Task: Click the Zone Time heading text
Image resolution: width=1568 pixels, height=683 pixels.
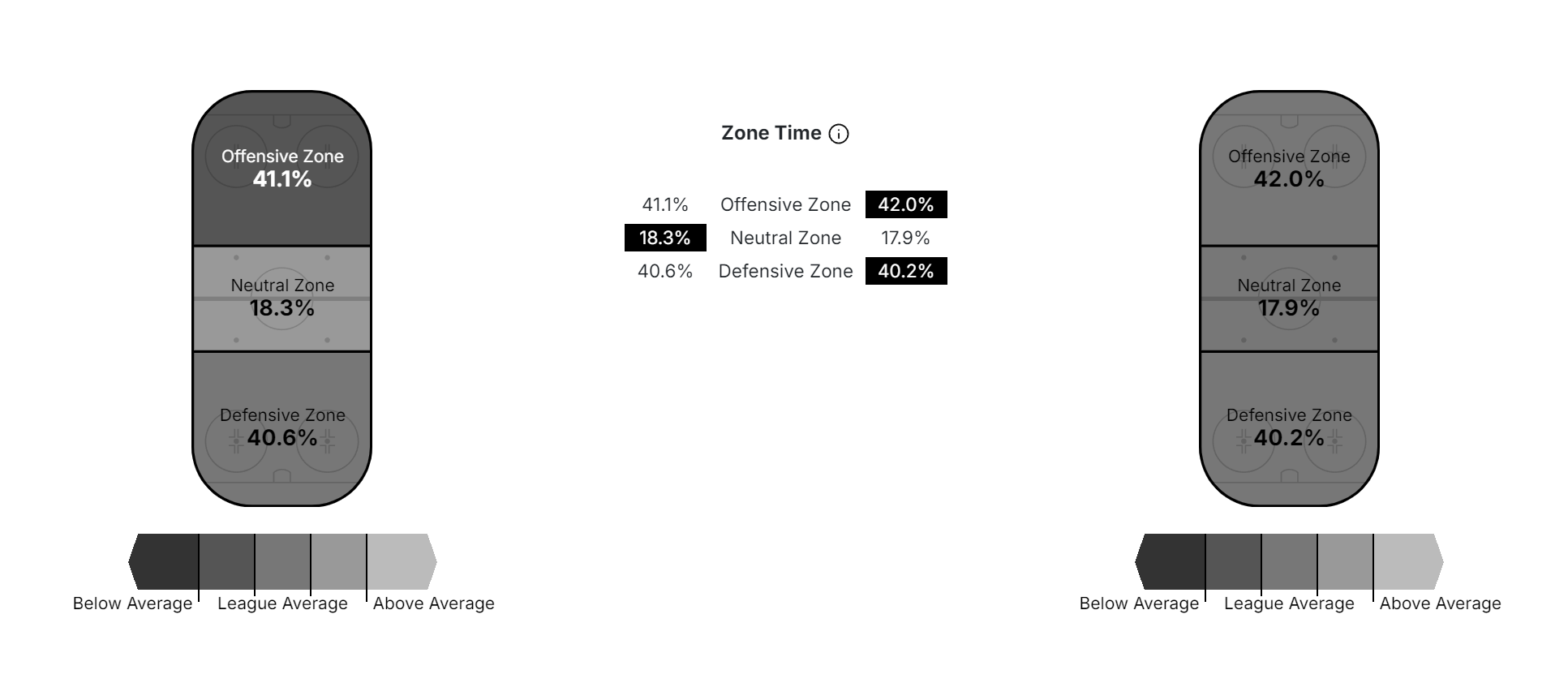Action: click(771, 133)
